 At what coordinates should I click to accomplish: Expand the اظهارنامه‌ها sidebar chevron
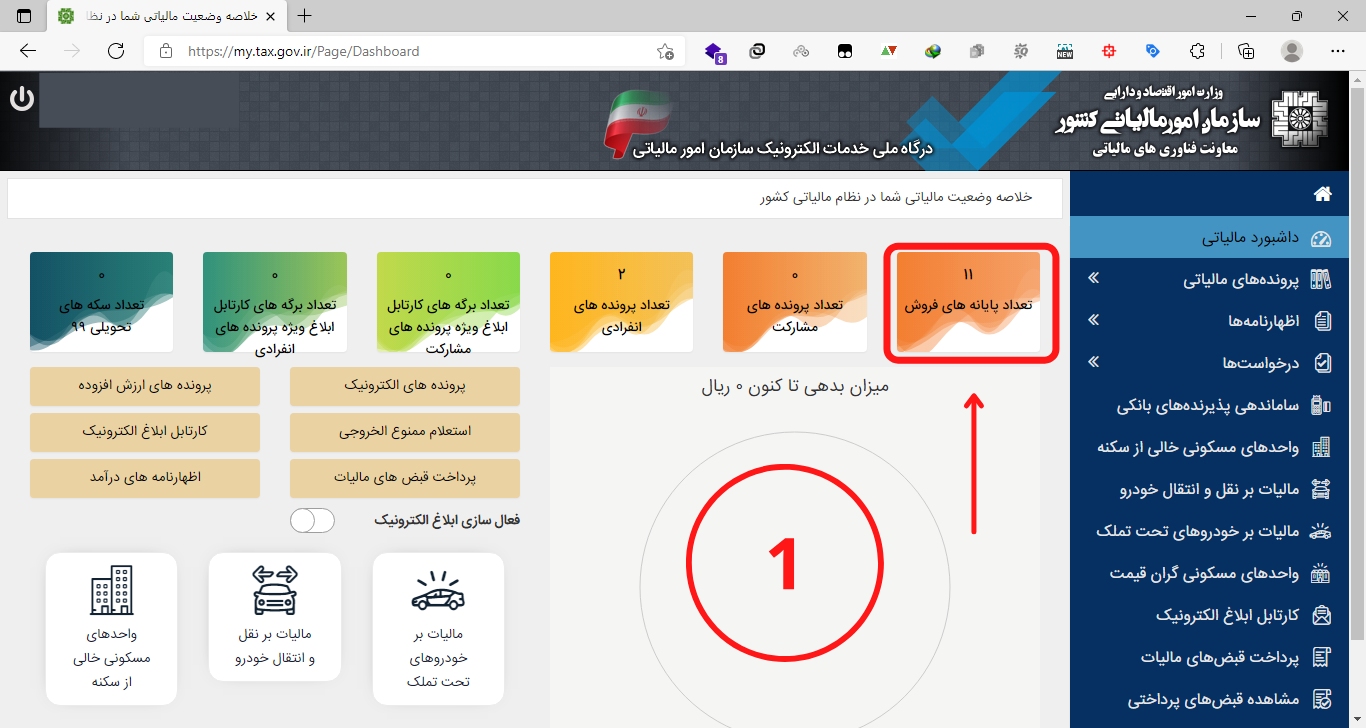point(1093,320)
